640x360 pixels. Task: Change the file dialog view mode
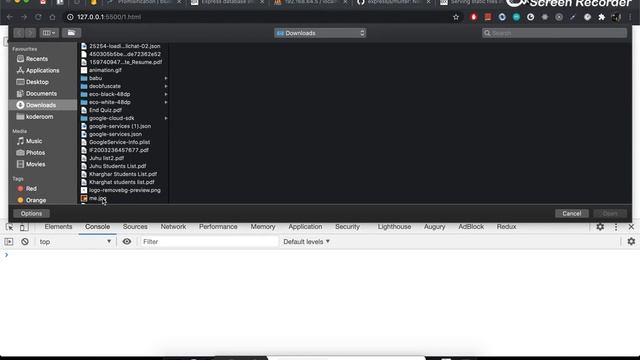(49, 33)
